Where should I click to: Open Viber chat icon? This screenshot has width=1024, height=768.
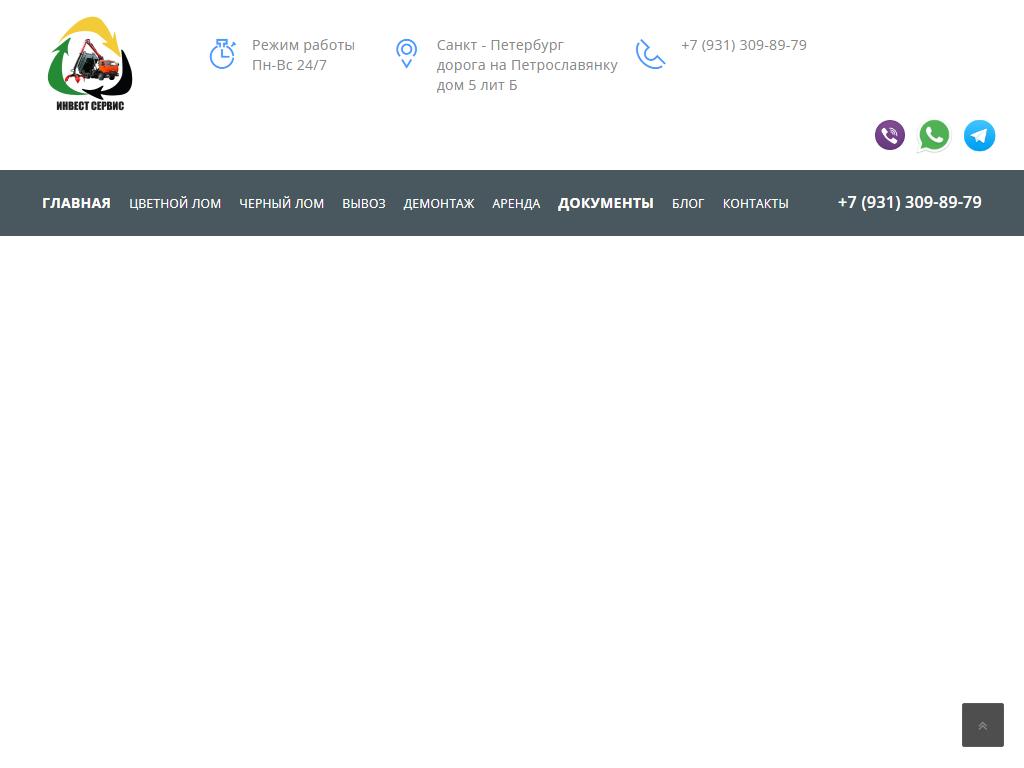click(889, 135)
